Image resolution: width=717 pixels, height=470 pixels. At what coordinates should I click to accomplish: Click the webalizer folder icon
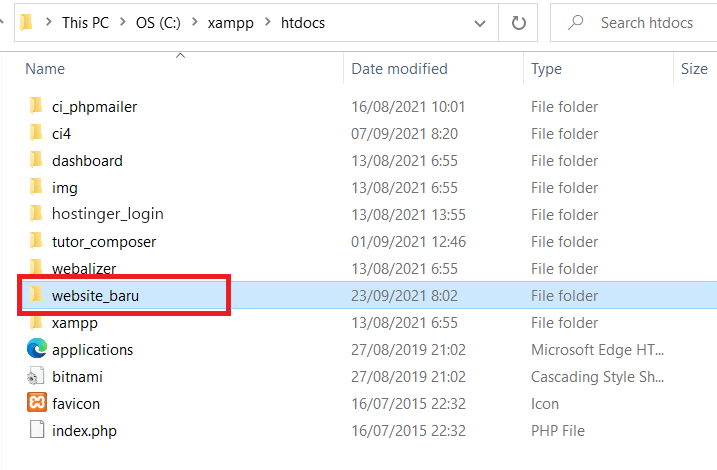point(36,269)
